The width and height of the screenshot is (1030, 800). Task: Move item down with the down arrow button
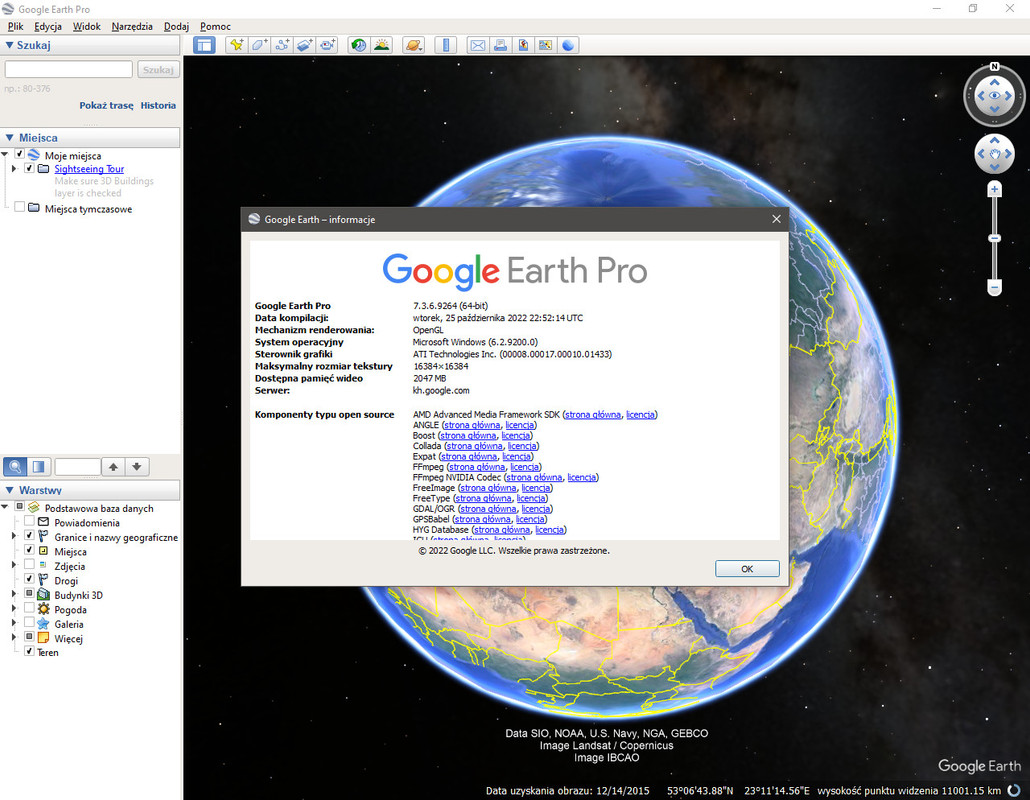click(137, 467)
